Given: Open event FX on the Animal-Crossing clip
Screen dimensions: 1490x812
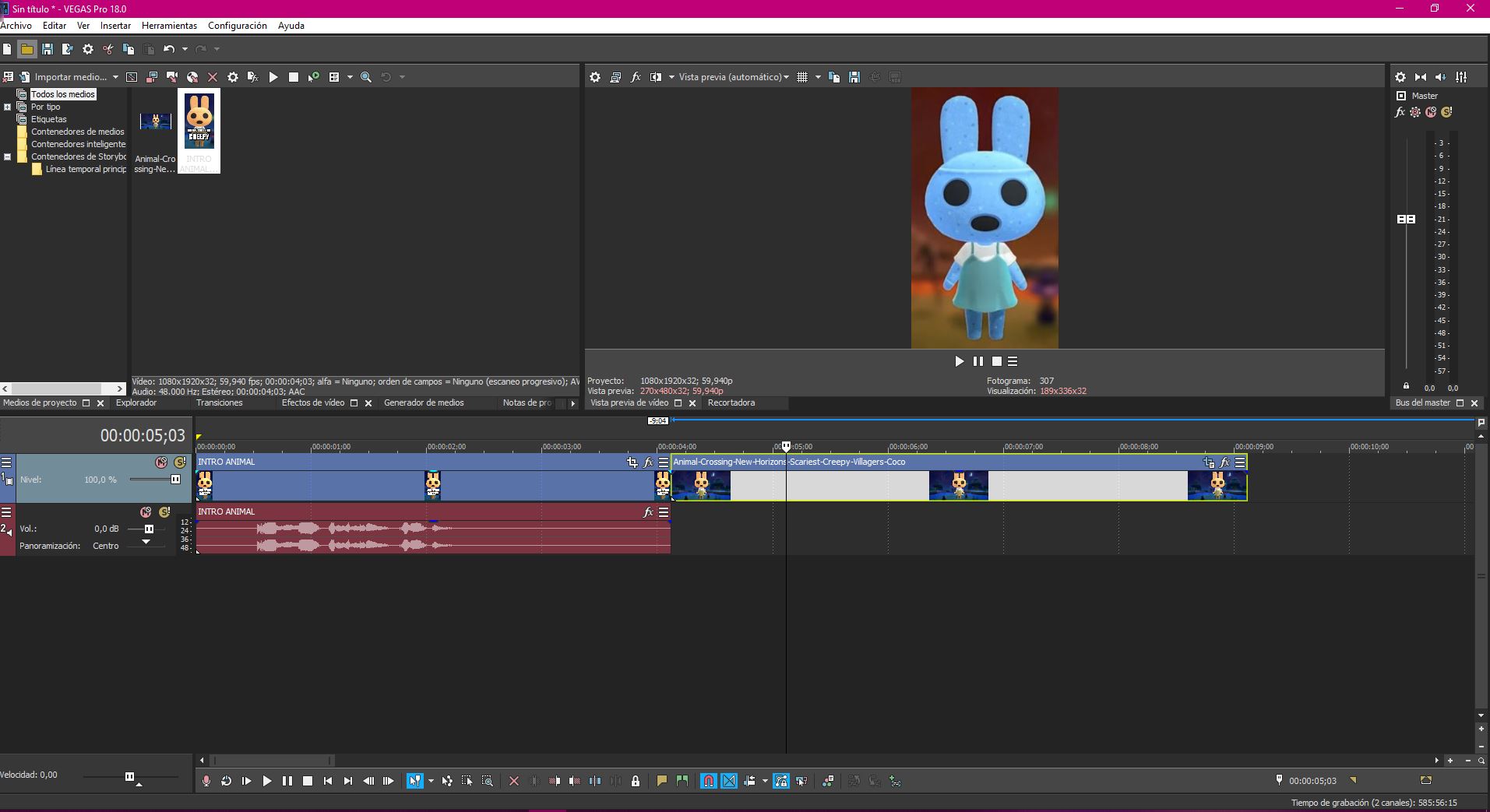Looking at the screenshot, I should (1224, 462).
